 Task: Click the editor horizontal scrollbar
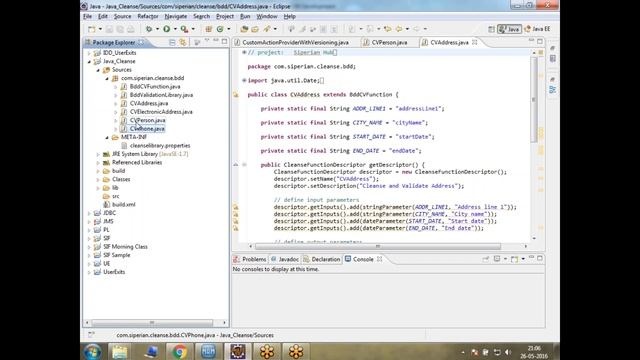point(378,246)
